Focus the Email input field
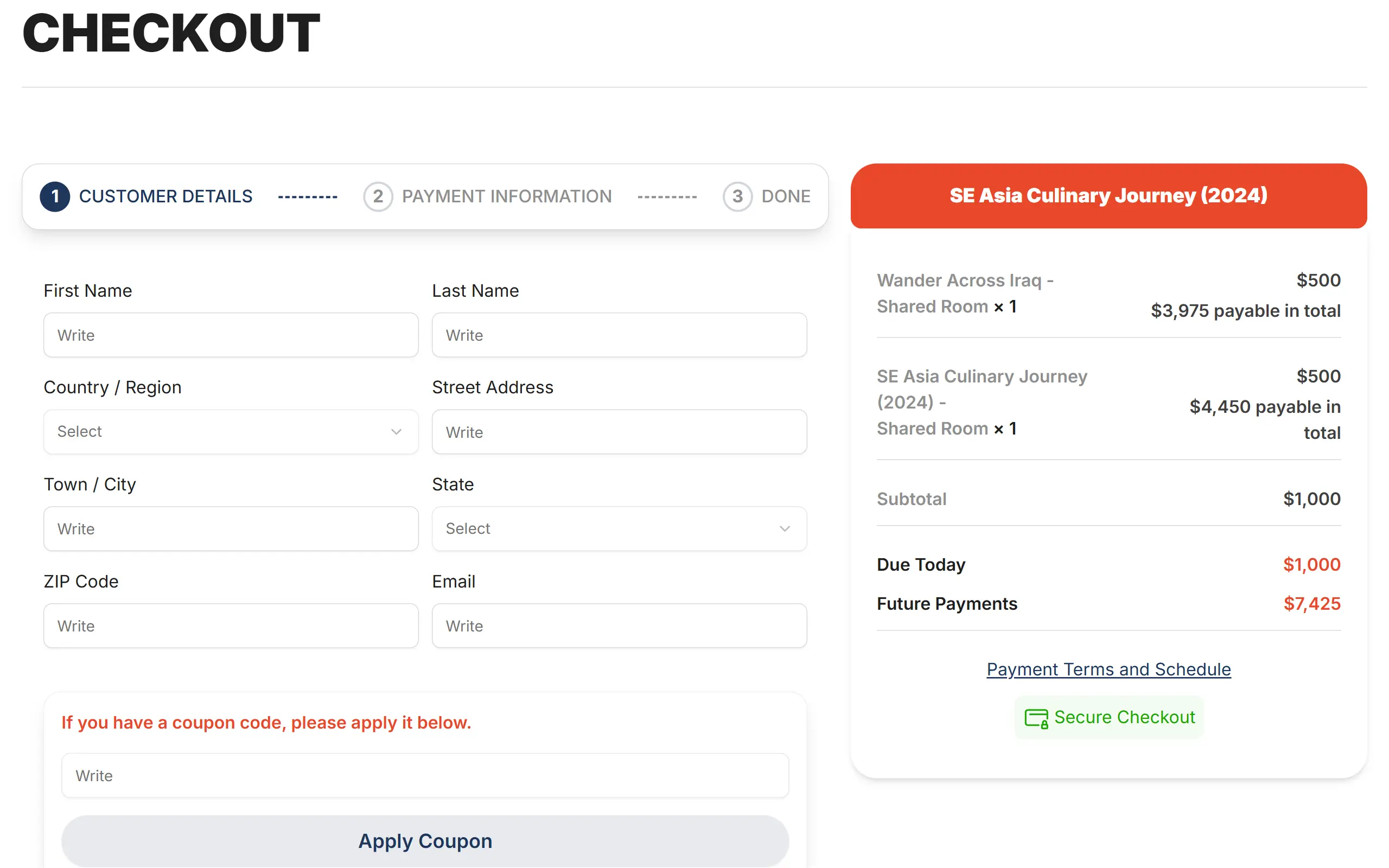 point(619,626)
